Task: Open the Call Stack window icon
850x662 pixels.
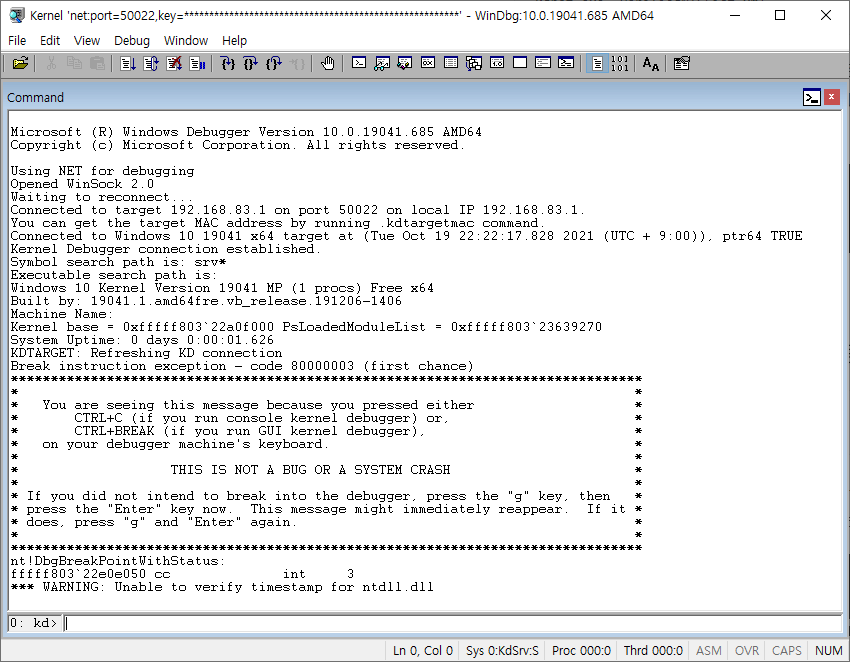Action: point(474,63)
